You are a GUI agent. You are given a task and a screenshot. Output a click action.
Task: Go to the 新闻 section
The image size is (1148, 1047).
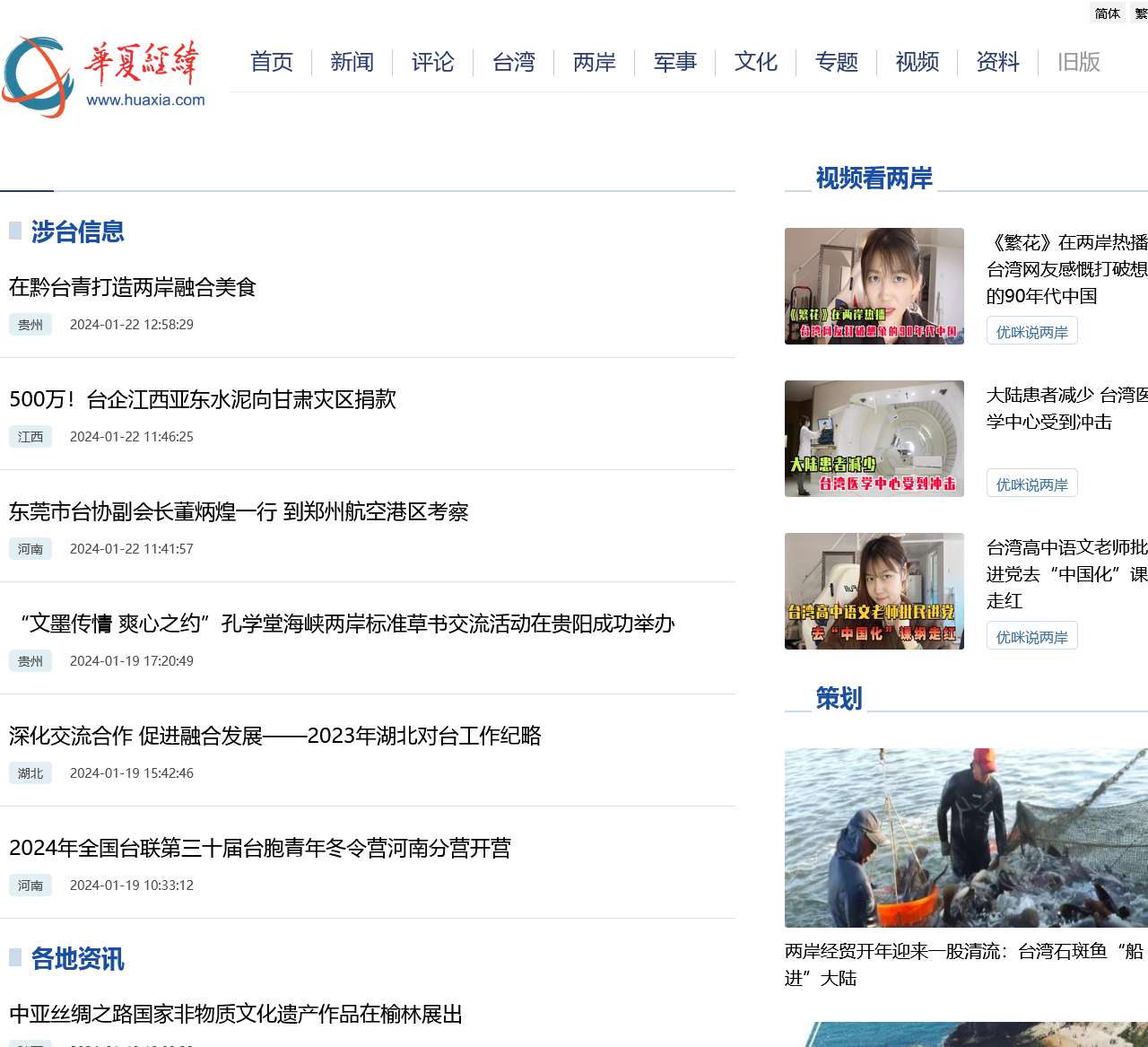tap(352, 62)
